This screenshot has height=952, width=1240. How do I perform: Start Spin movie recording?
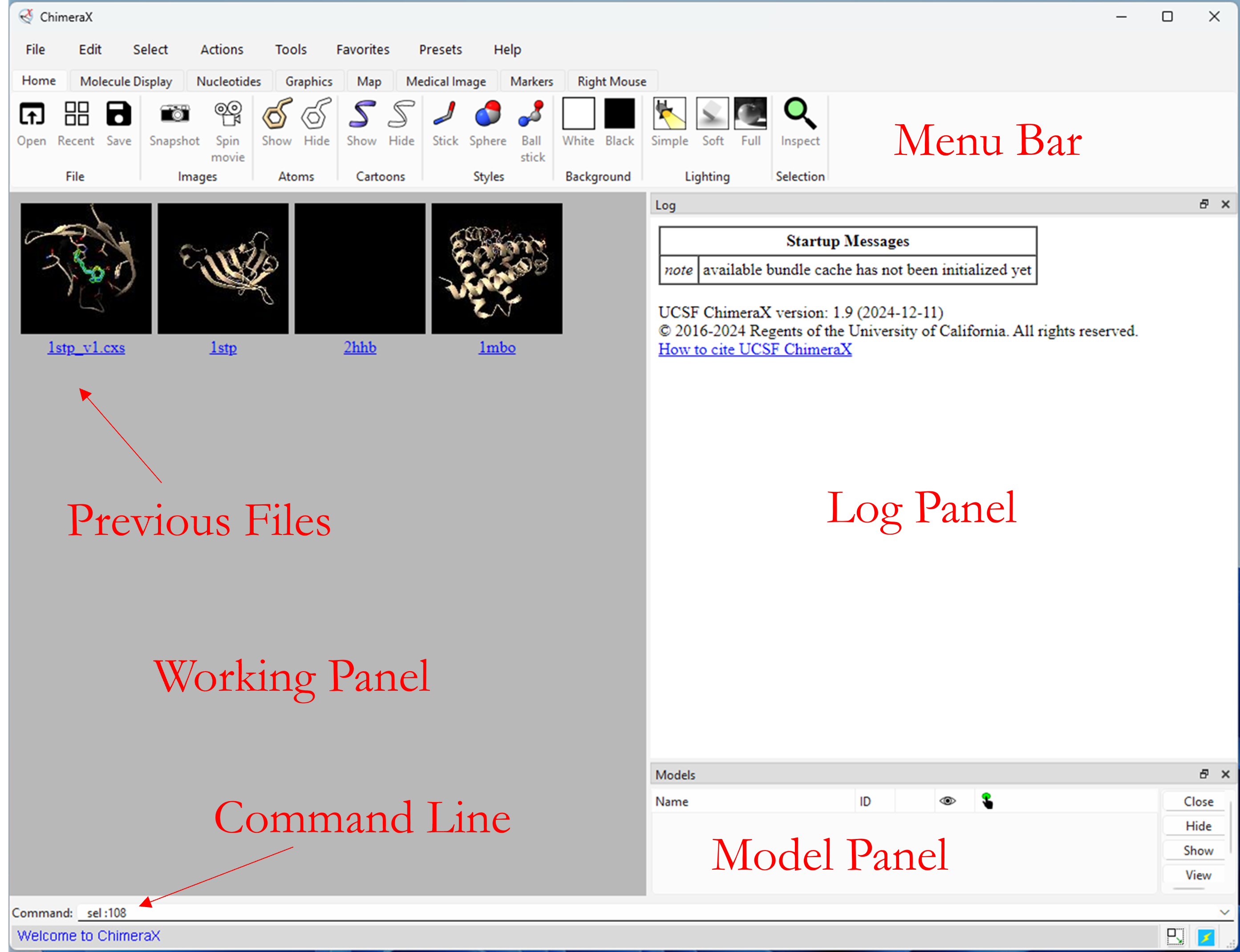pyautogui.click(x=228, y=115)
